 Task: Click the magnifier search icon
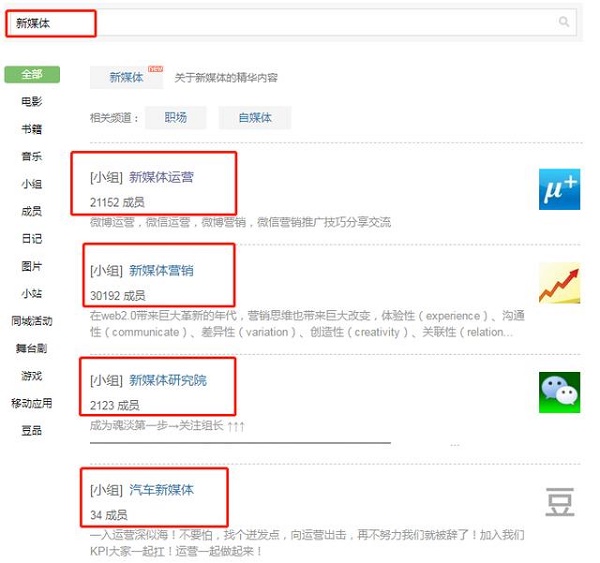563,22
